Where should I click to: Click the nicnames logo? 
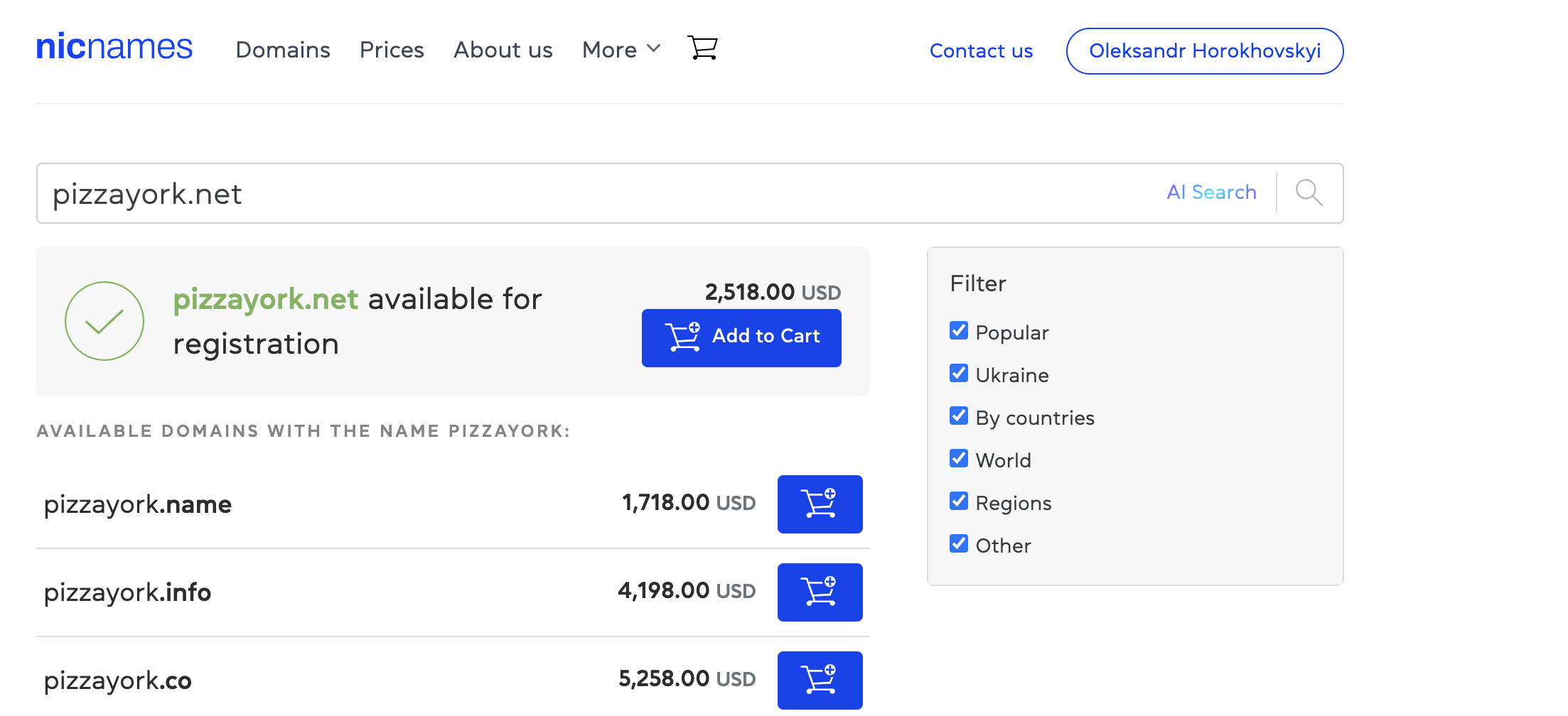click(x=114, y=48)
